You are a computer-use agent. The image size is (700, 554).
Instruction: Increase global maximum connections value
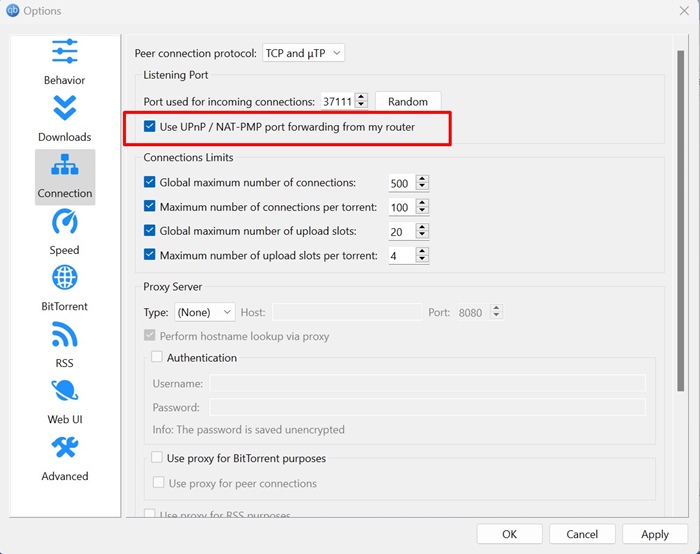[422, 179]
